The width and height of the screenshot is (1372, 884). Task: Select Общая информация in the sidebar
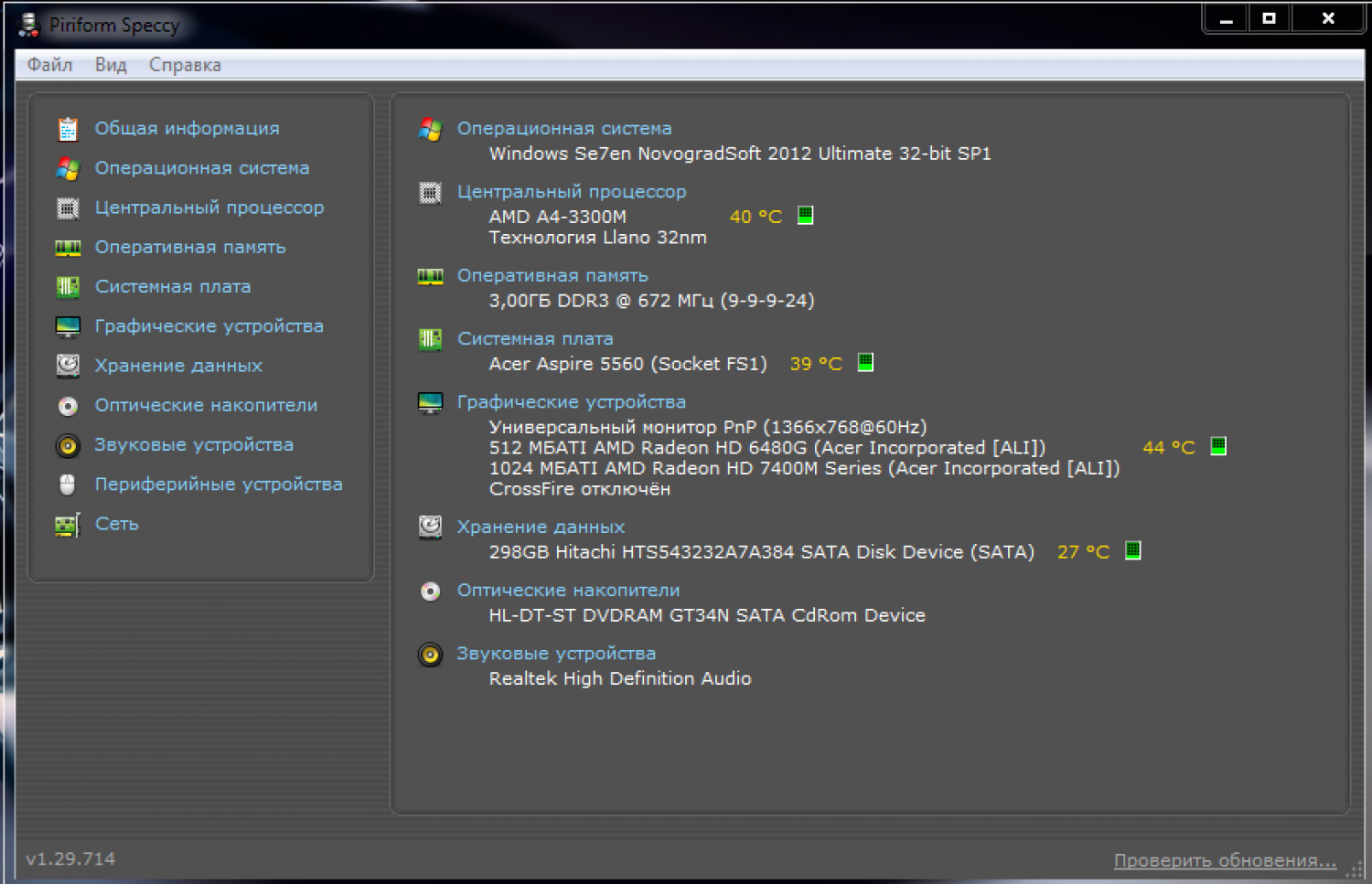tap(188, 129)
